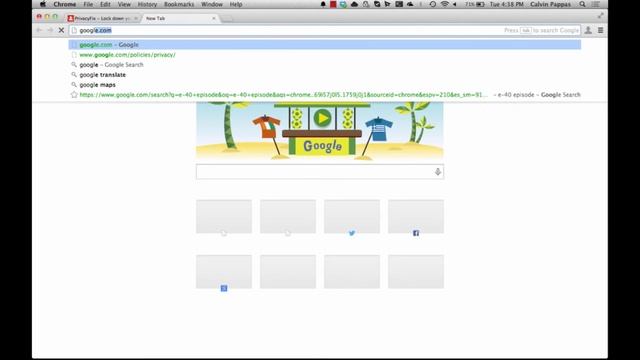Viewport: 640px width, 360px height.
Task: Open the Facebook most-visited thumbnail
Action: point(416,216)
